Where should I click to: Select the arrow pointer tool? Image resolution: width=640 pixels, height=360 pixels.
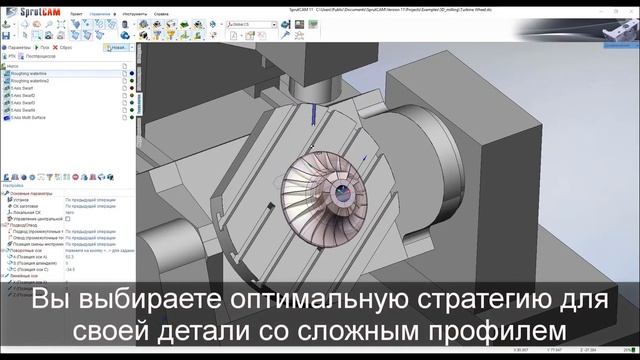[x=25, y=36]
